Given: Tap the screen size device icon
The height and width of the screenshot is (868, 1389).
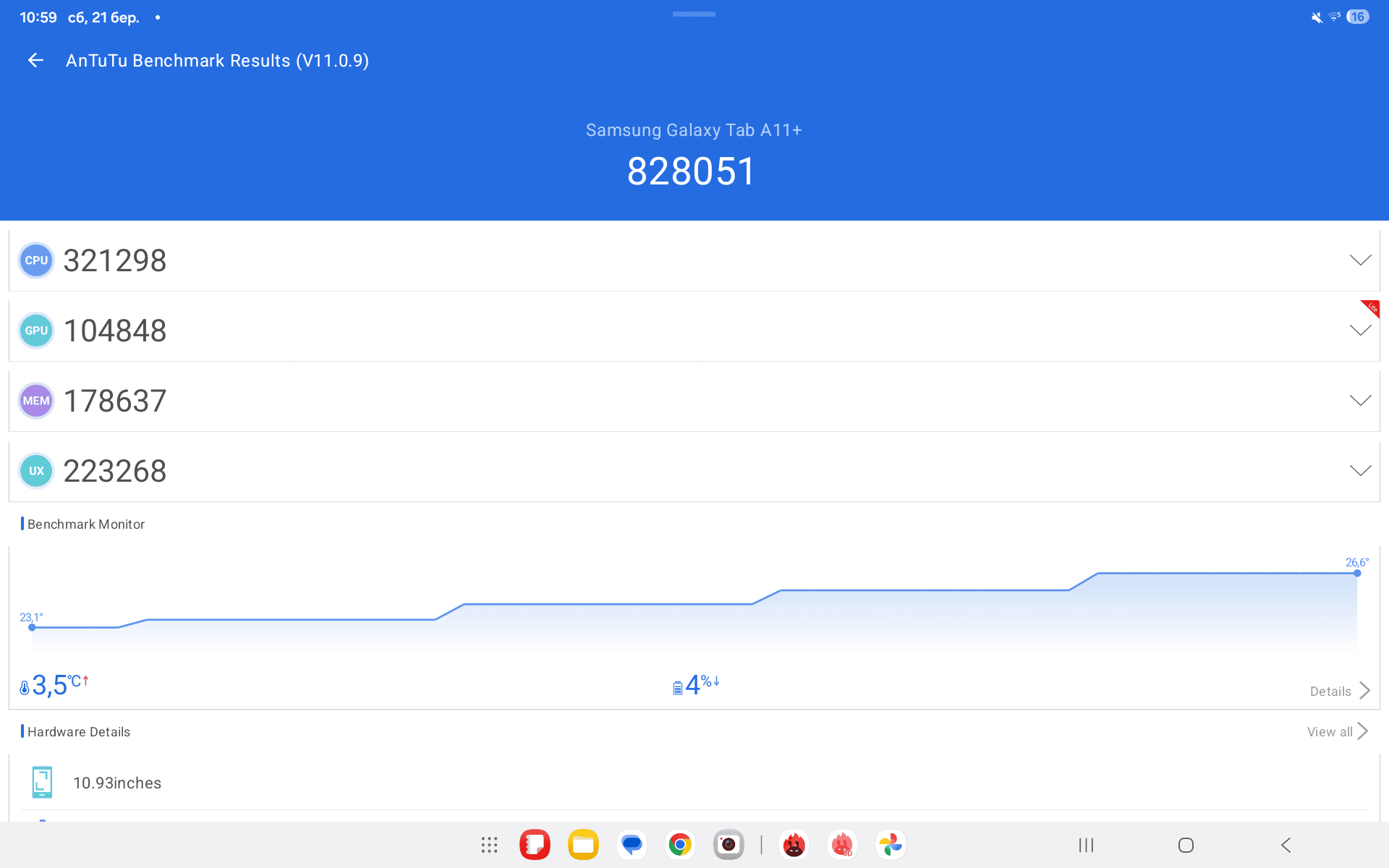Looking at the screenshot, I should click(x=42, y=783).
